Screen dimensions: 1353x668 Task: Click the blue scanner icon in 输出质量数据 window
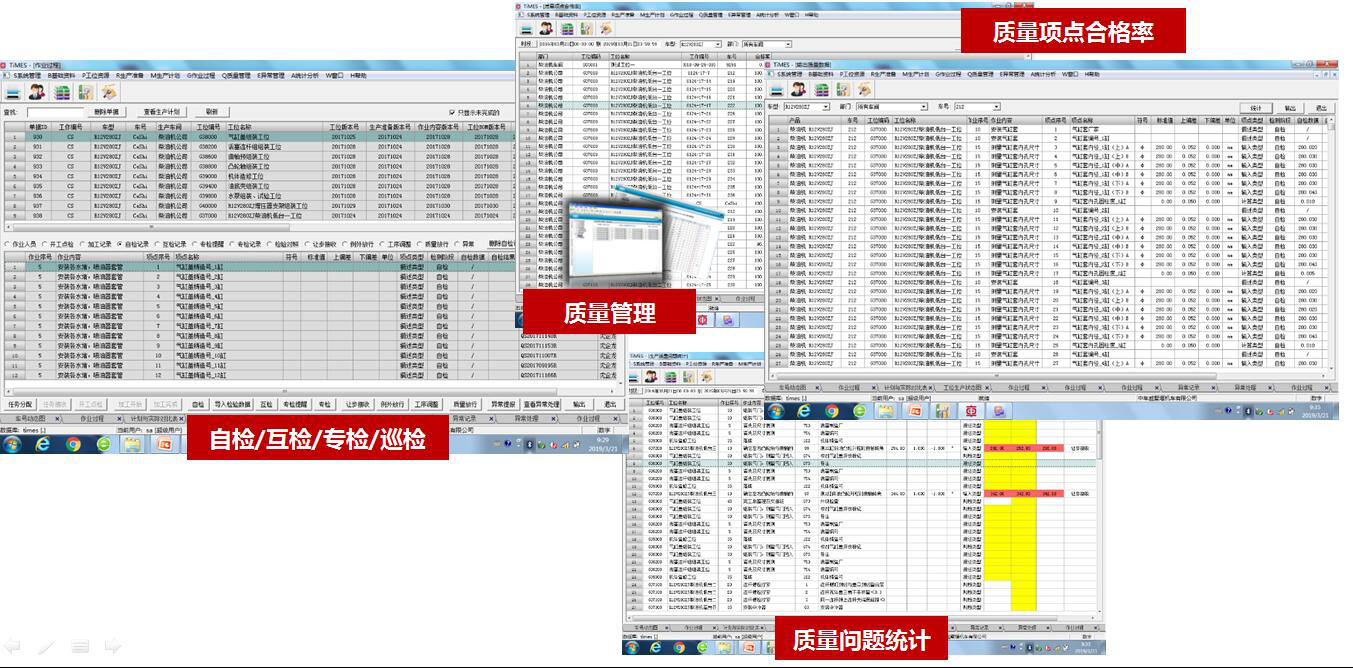click(775, 90)
